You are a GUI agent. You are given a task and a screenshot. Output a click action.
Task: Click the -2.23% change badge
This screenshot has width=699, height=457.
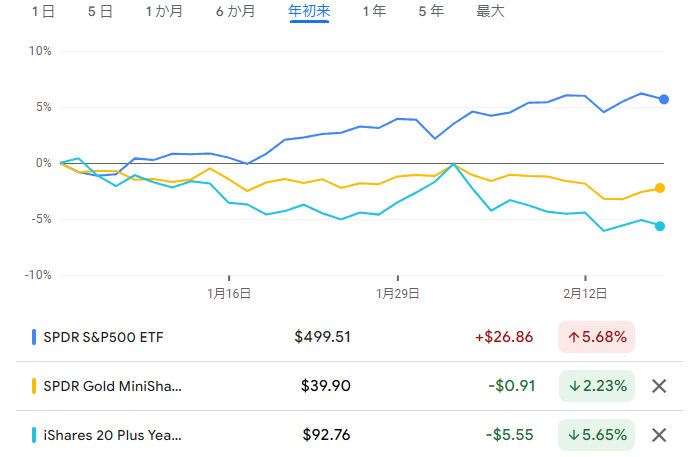pos(597,386)
